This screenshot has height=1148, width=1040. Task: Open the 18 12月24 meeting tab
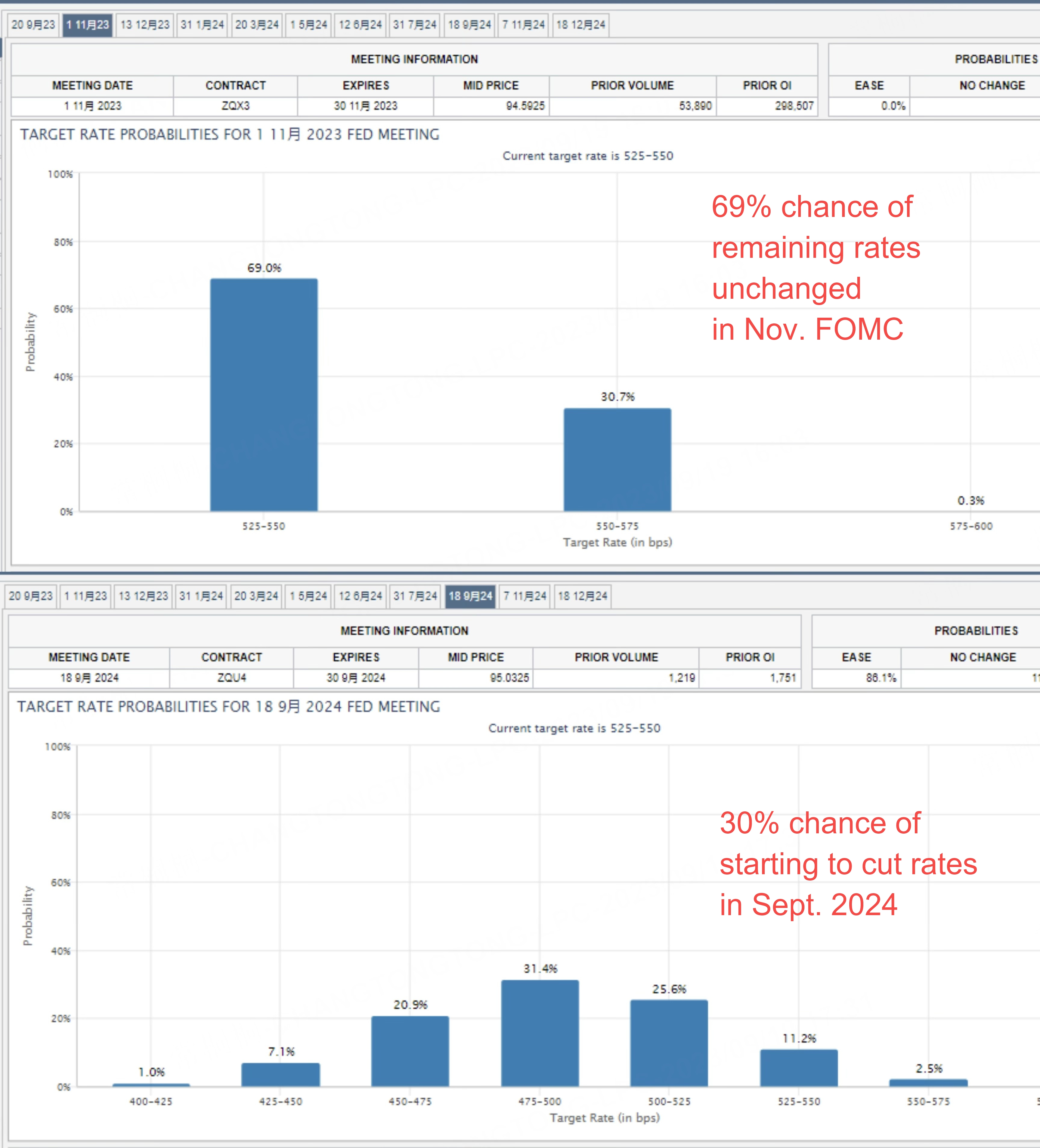[x=580, y=24]
